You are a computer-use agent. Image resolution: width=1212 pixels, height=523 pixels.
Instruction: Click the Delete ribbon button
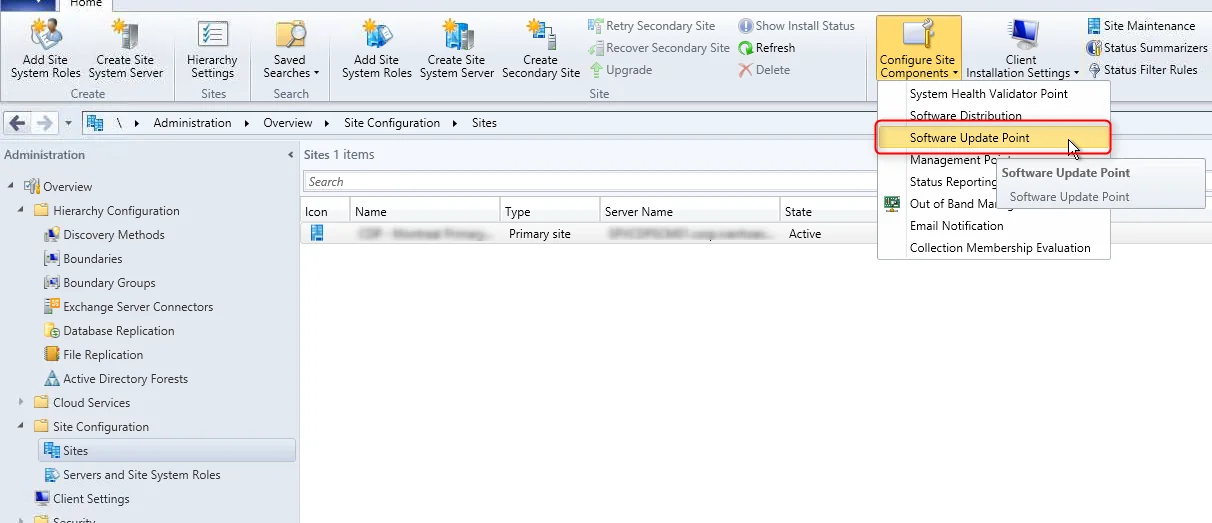[765, 70]
